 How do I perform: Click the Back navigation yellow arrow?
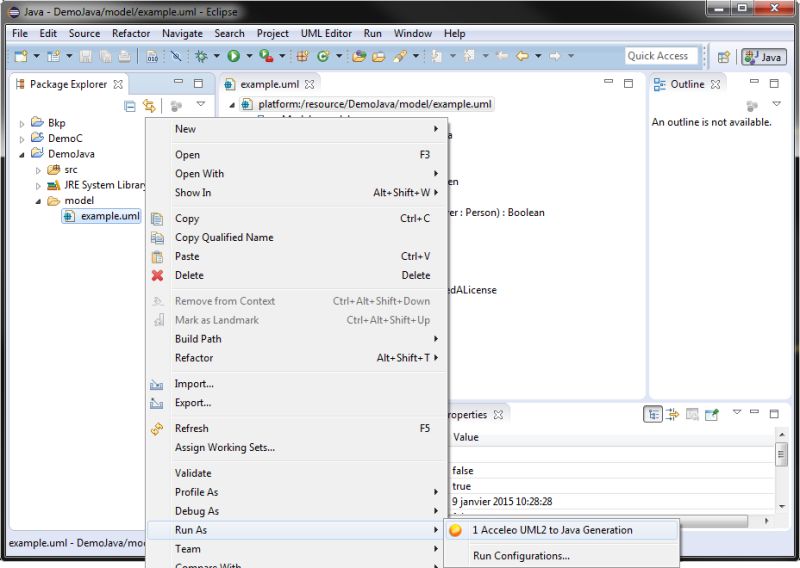[522, 56]
